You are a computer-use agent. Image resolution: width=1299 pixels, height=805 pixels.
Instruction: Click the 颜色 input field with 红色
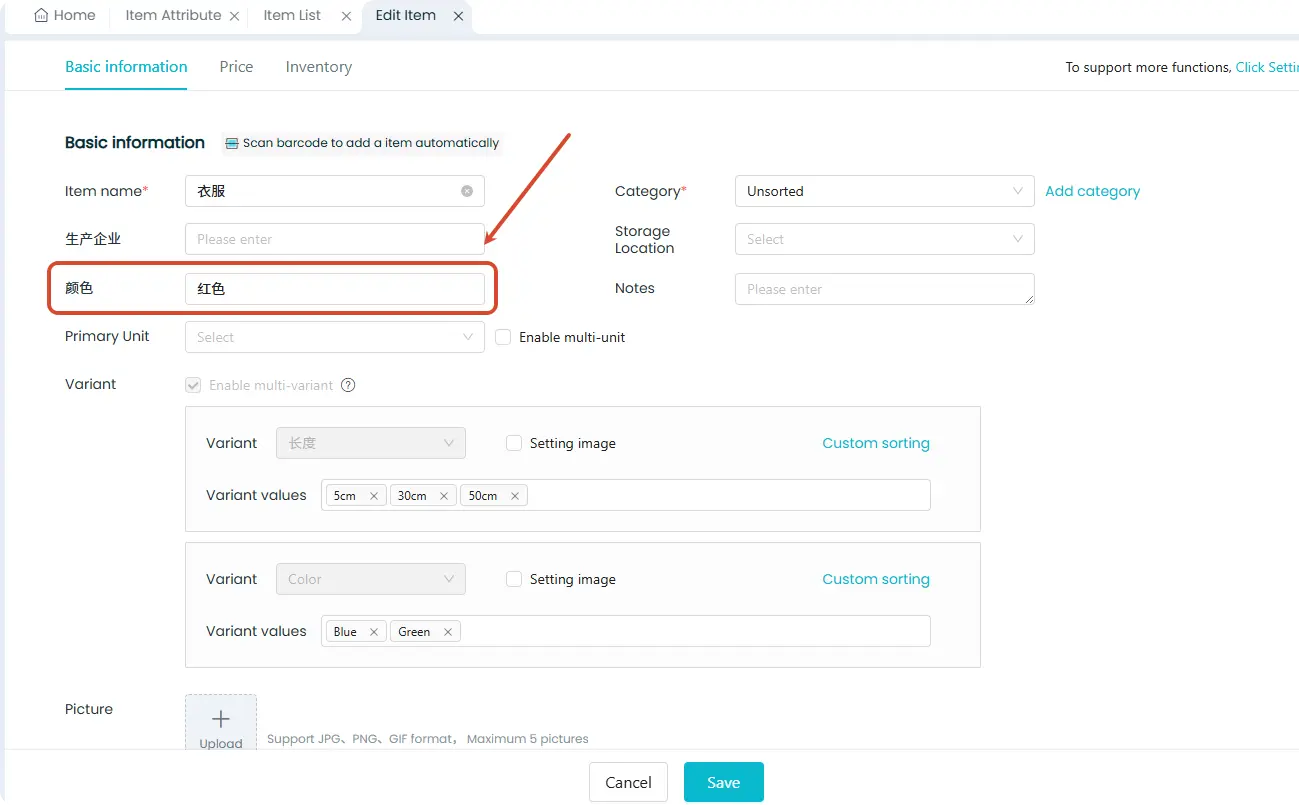coord(334,289)
